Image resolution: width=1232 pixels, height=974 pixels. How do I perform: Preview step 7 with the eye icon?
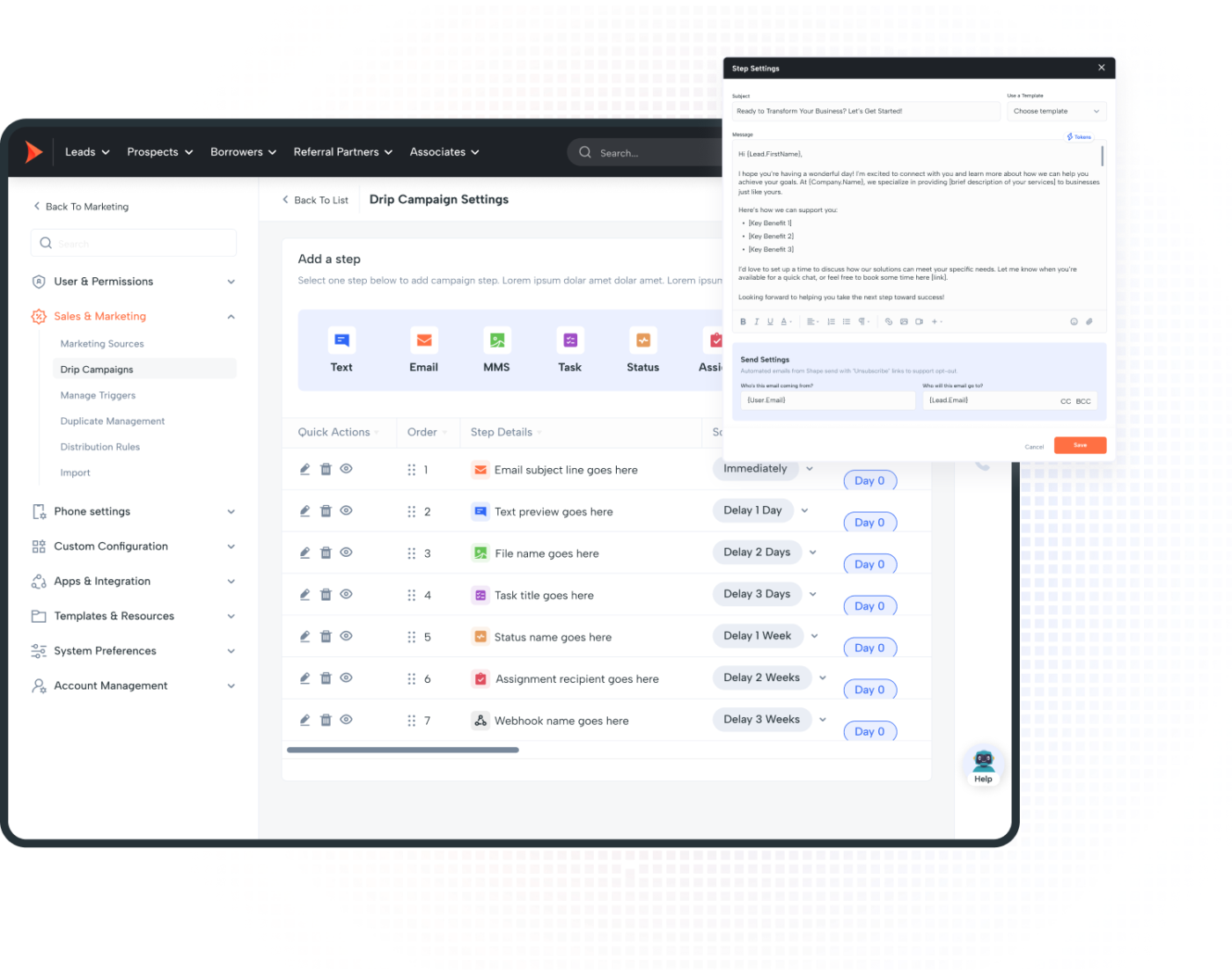pyautogui.click(x=347, y=720)
